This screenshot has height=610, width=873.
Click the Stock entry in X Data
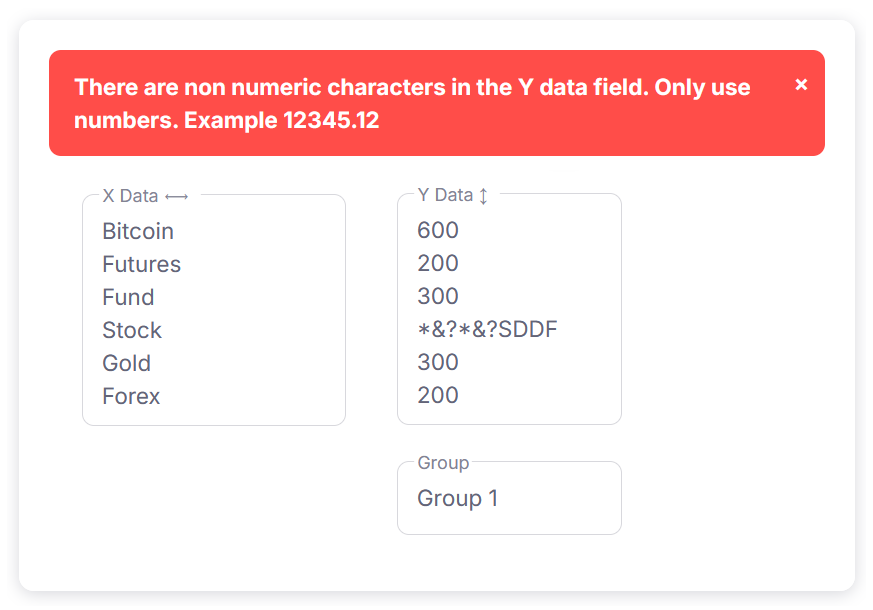coord(131,330)
